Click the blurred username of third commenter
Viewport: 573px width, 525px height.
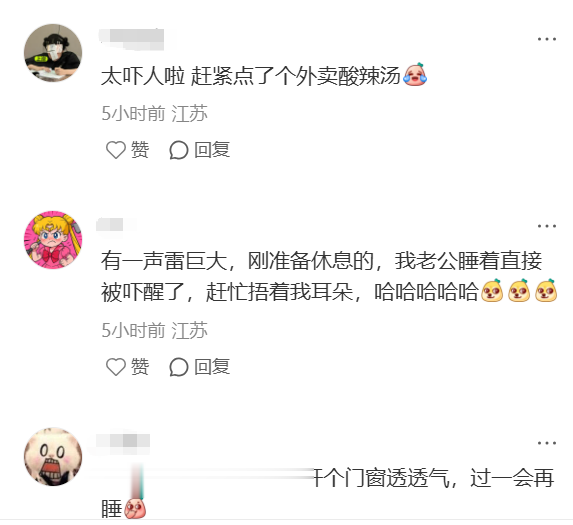coord(123,441)
